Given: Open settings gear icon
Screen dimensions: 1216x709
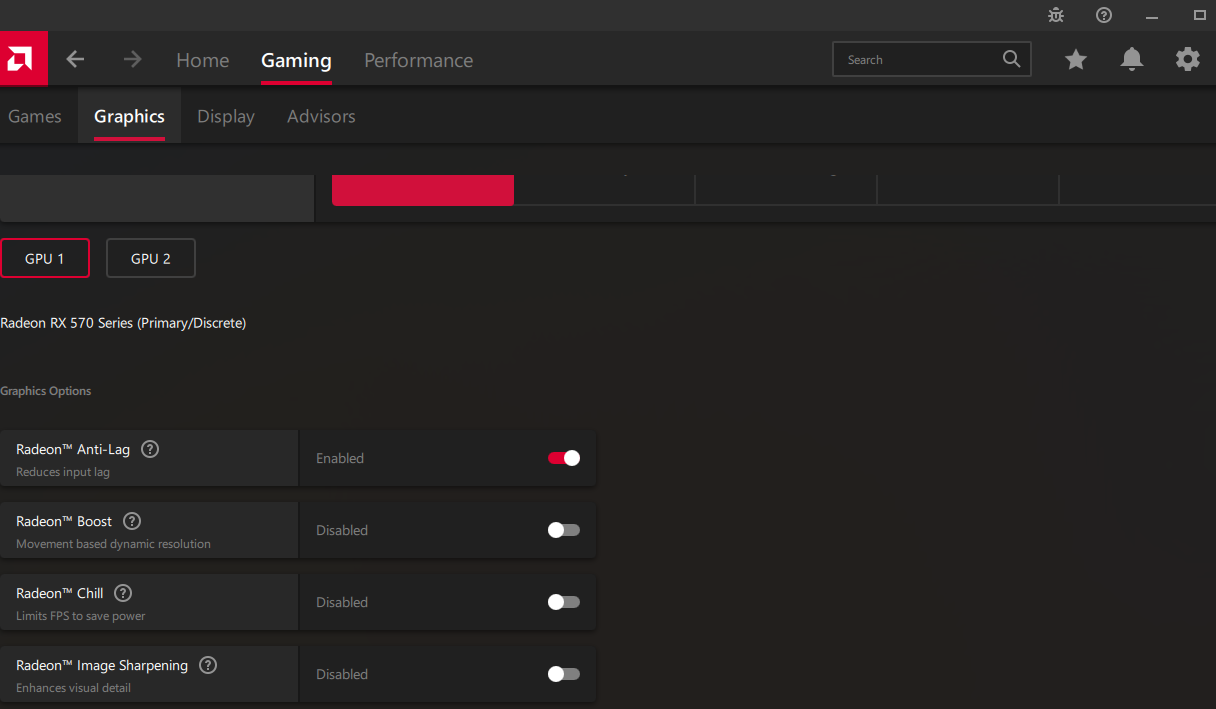Looking at the screenshot, I should click(1188, 60).
